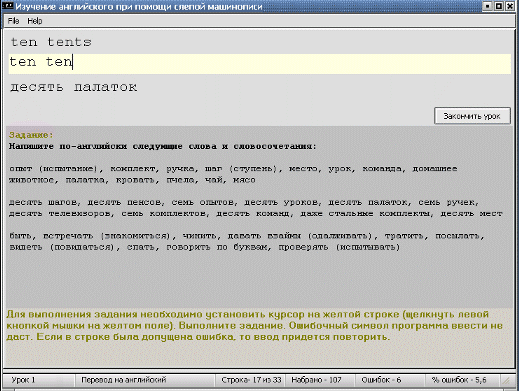Click the translation 'десять палаток'
This screenshot has width=519, height=391.
73,87
